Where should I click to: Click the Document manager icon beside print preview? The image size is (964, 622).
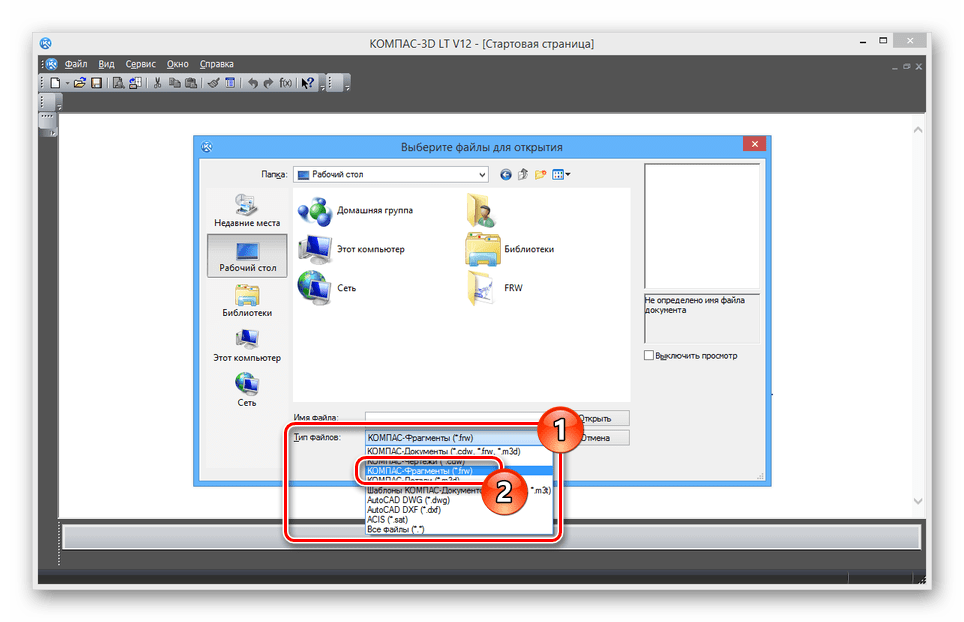click(x=135, y=83)
